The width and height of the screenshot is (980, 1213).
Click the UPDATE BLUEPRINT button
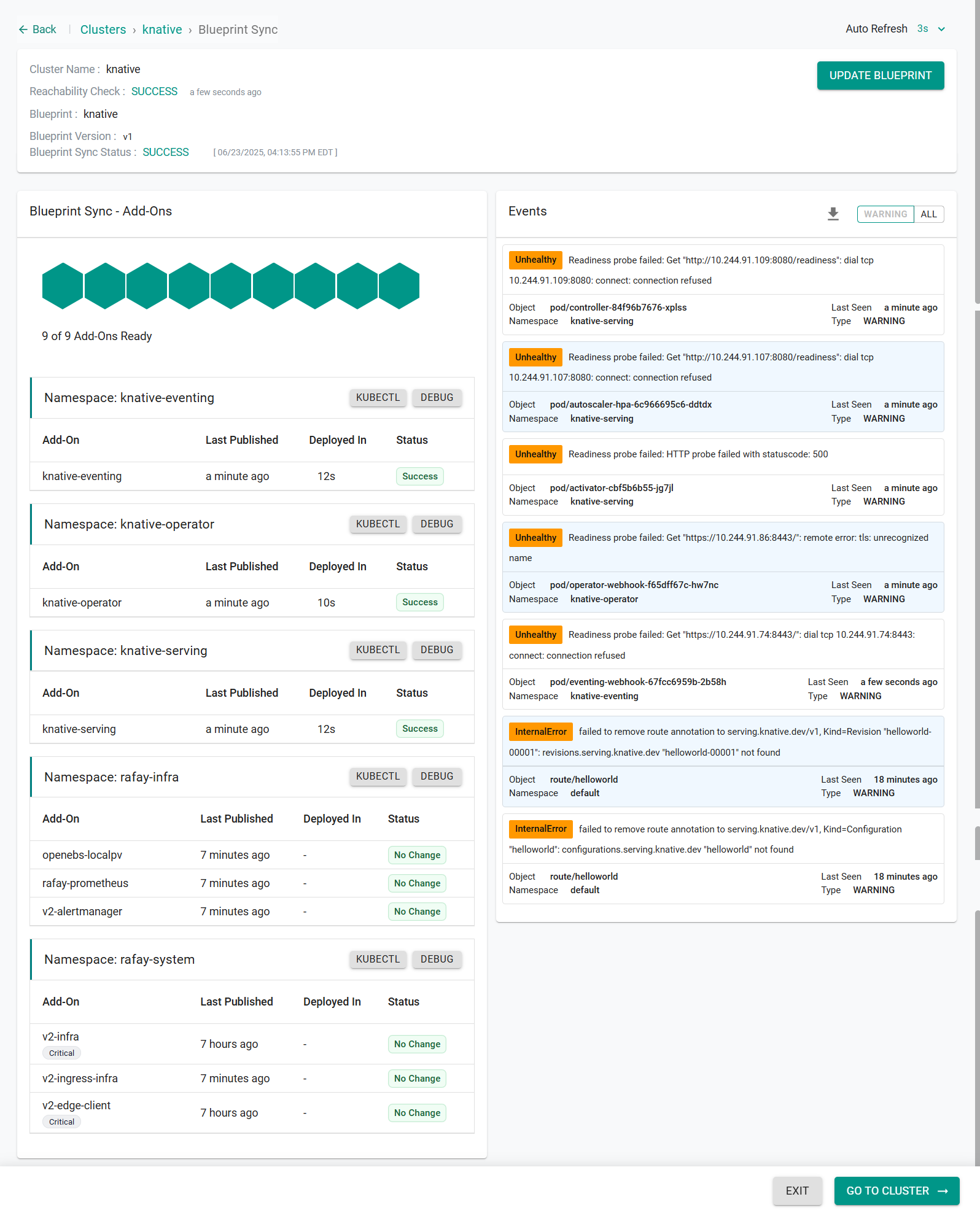click(x=881, y=76)
